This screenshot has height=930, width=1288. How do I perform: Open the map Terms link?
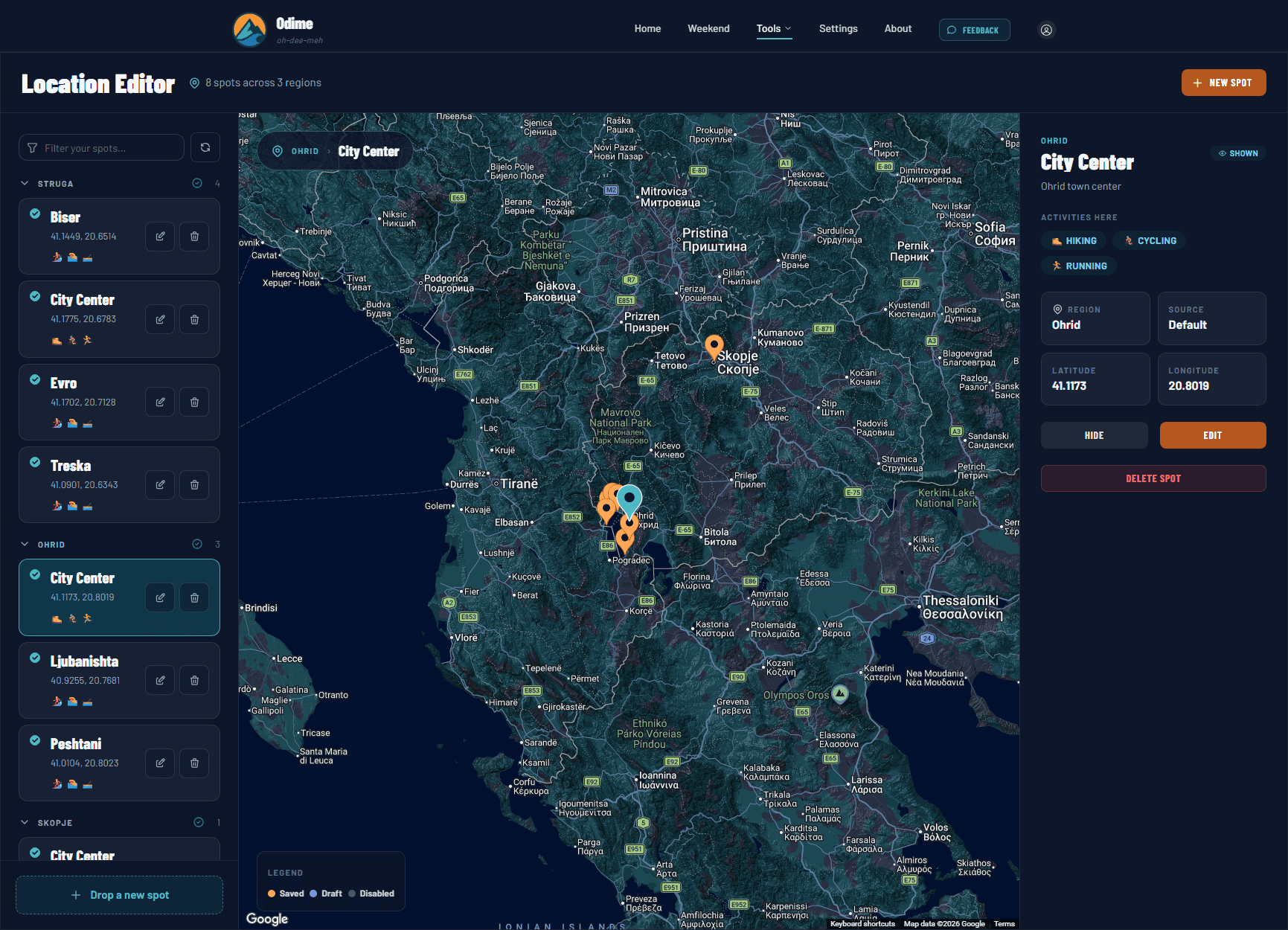1004,924
